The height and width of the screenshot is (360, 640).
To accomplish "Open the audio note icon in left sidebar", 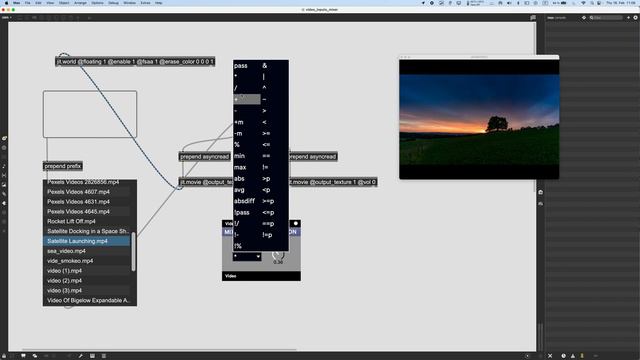I will tap(4, 166).
